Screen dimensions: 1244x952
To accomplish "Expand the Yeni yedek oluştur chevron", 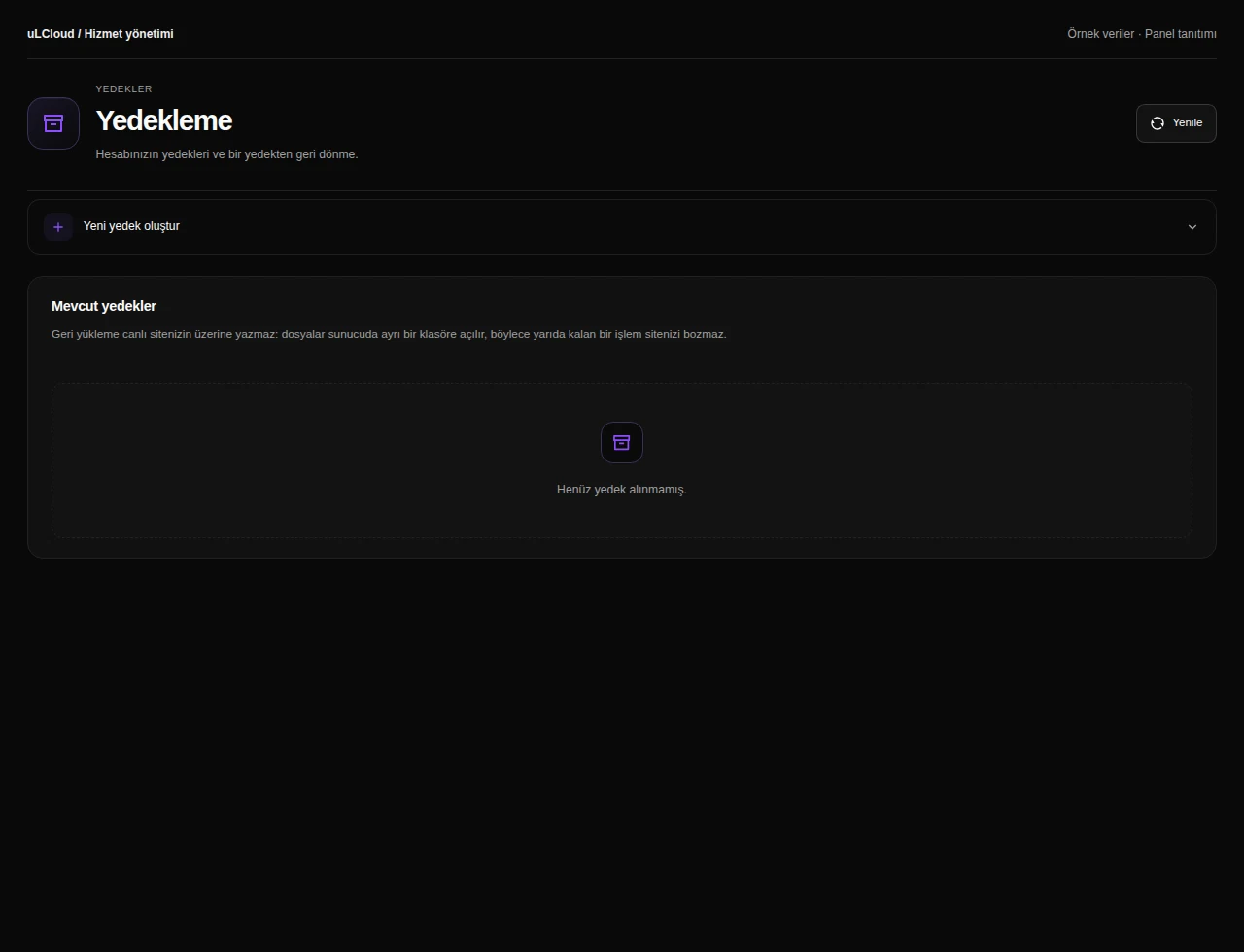I will (x=1192, y=227).
